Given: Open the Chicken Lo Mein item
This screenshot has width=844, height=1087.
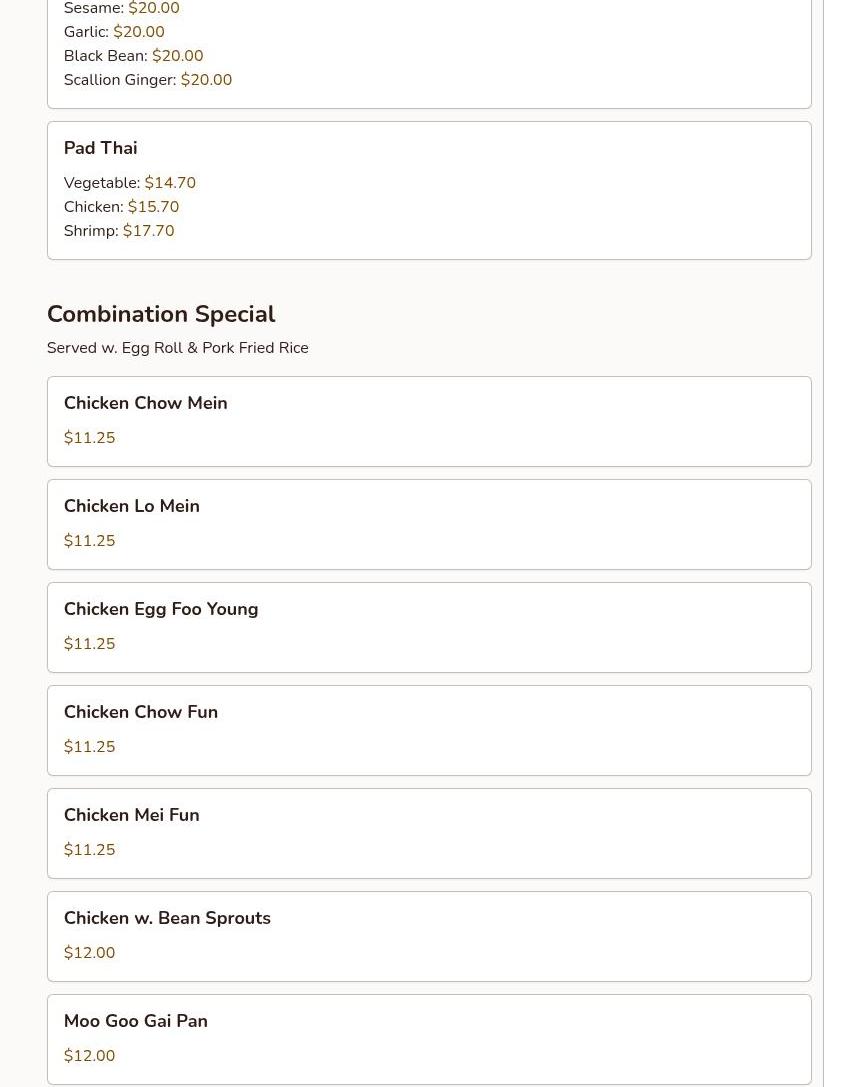Looking at the screenshot, I should [x=131, y=507].
